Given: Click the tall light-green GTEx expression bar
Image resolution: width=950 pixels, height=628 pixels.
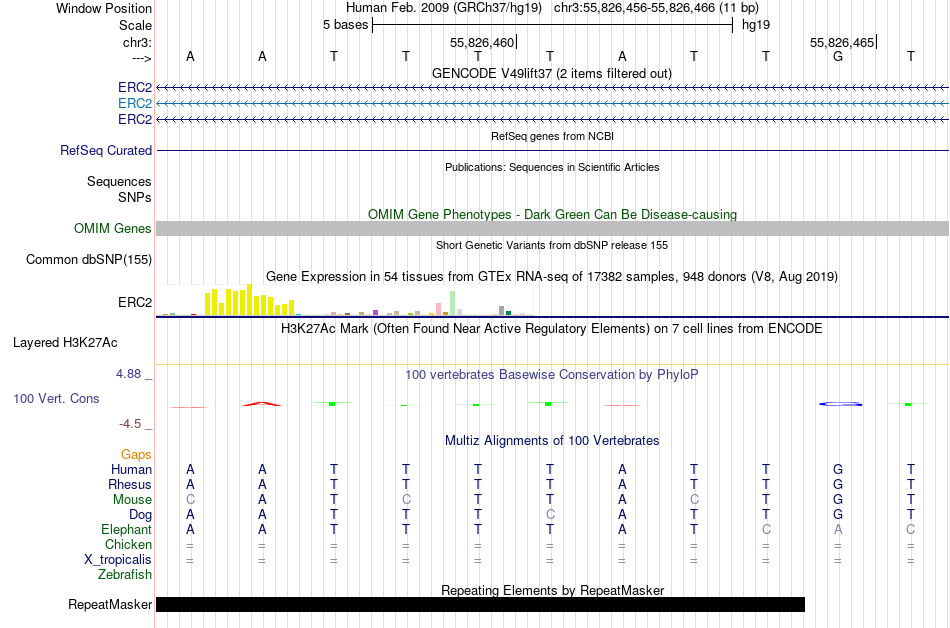Looking at the screenshot, I should point(453,303).
